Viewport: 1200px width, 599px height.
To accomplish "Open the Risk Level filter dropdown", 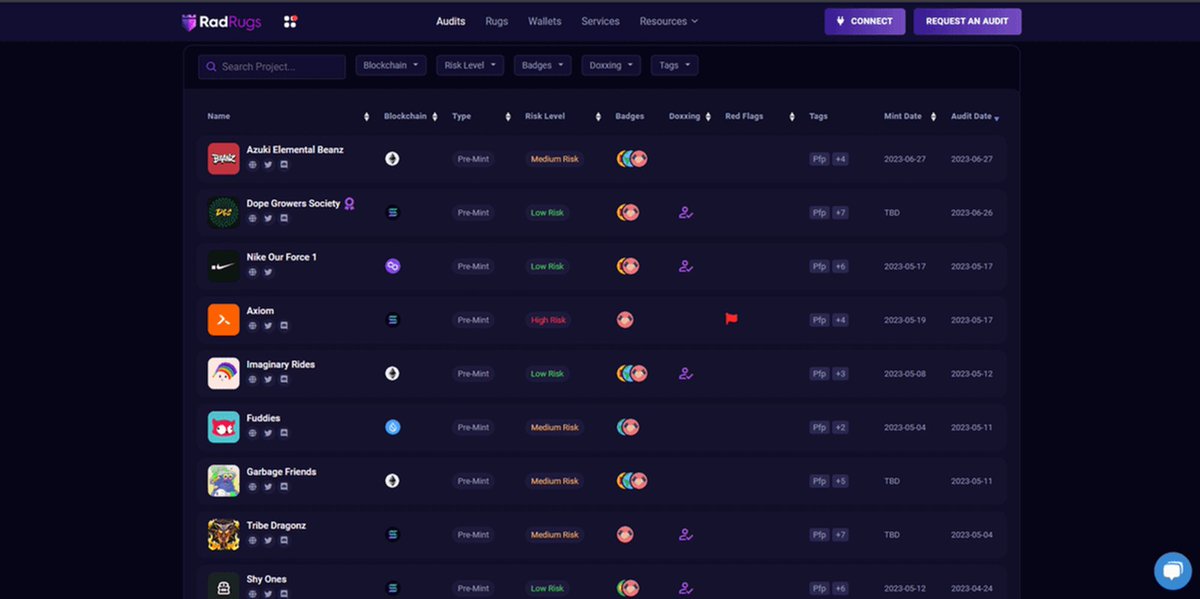I will click(470, 65).
